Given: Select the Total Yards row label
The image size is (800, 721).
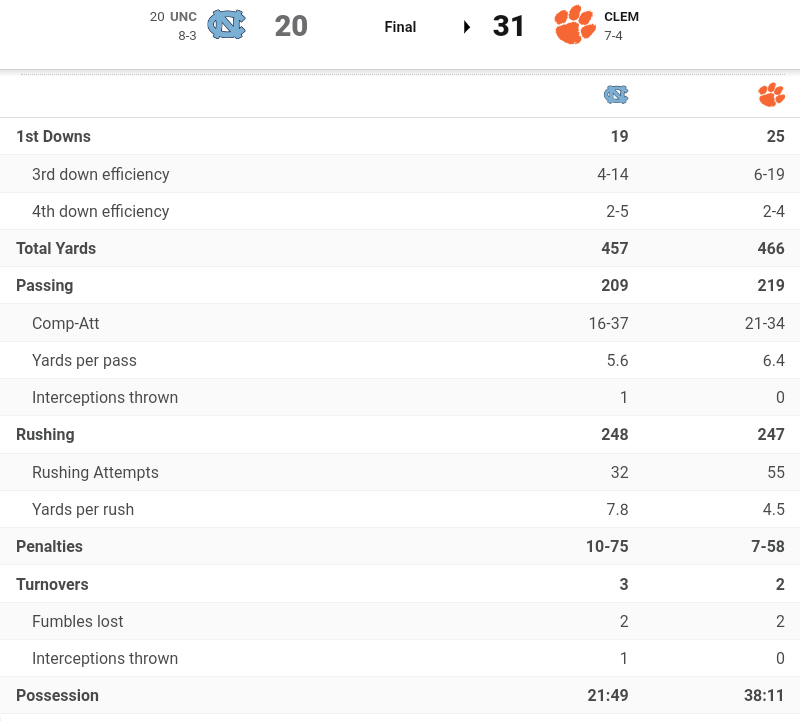Looking at the screenshot, I should coord(56,248).
